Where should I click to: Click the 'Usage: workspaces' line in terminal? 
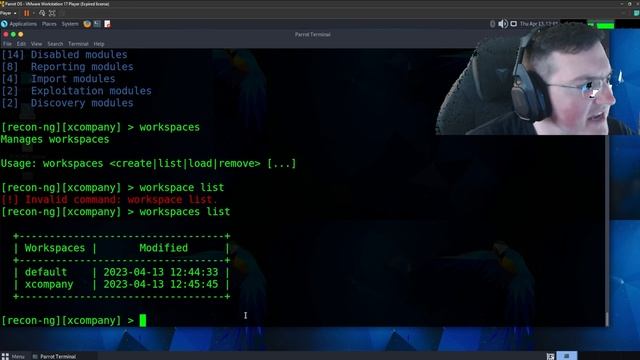coord(149,164)
